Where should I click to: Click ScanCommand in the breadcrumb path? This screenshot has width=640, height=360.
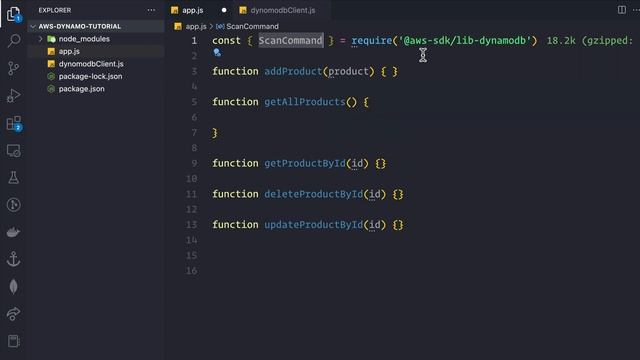tap(252, 27)
